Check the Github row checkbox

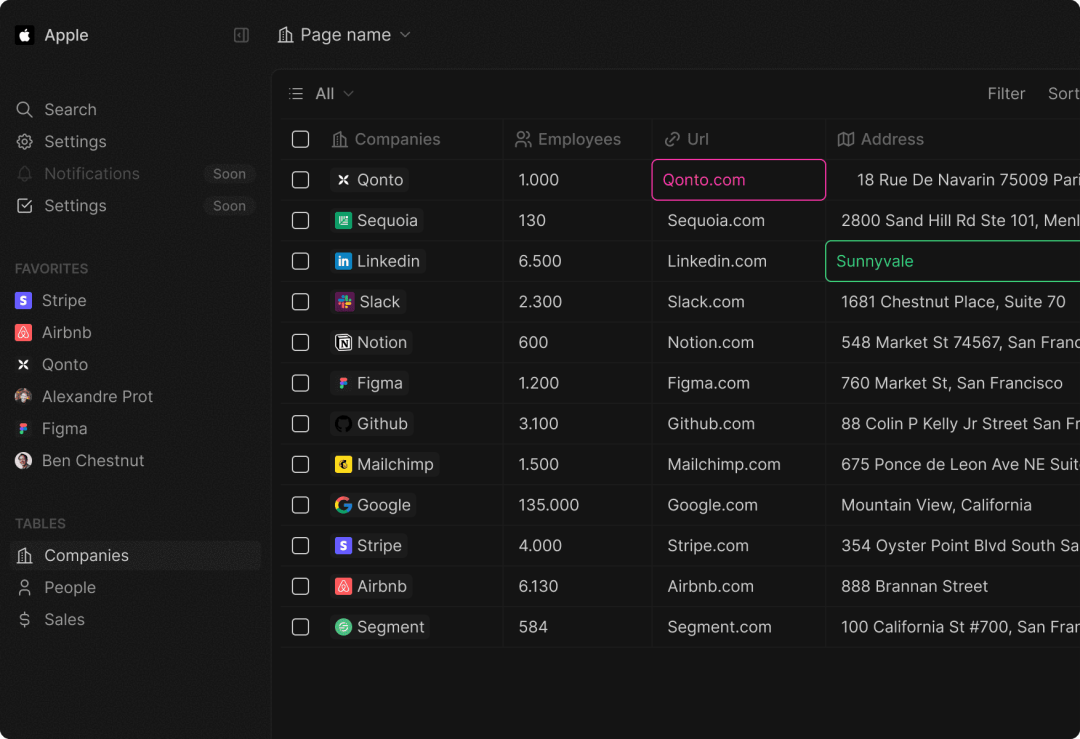click(300, 424)
